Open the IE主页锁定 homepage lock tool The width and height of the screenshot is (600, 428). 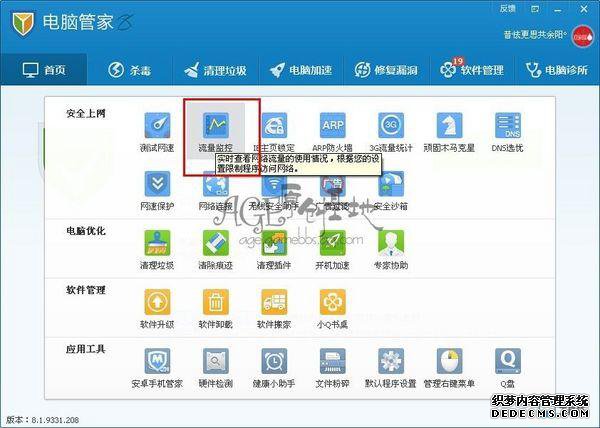274,132
